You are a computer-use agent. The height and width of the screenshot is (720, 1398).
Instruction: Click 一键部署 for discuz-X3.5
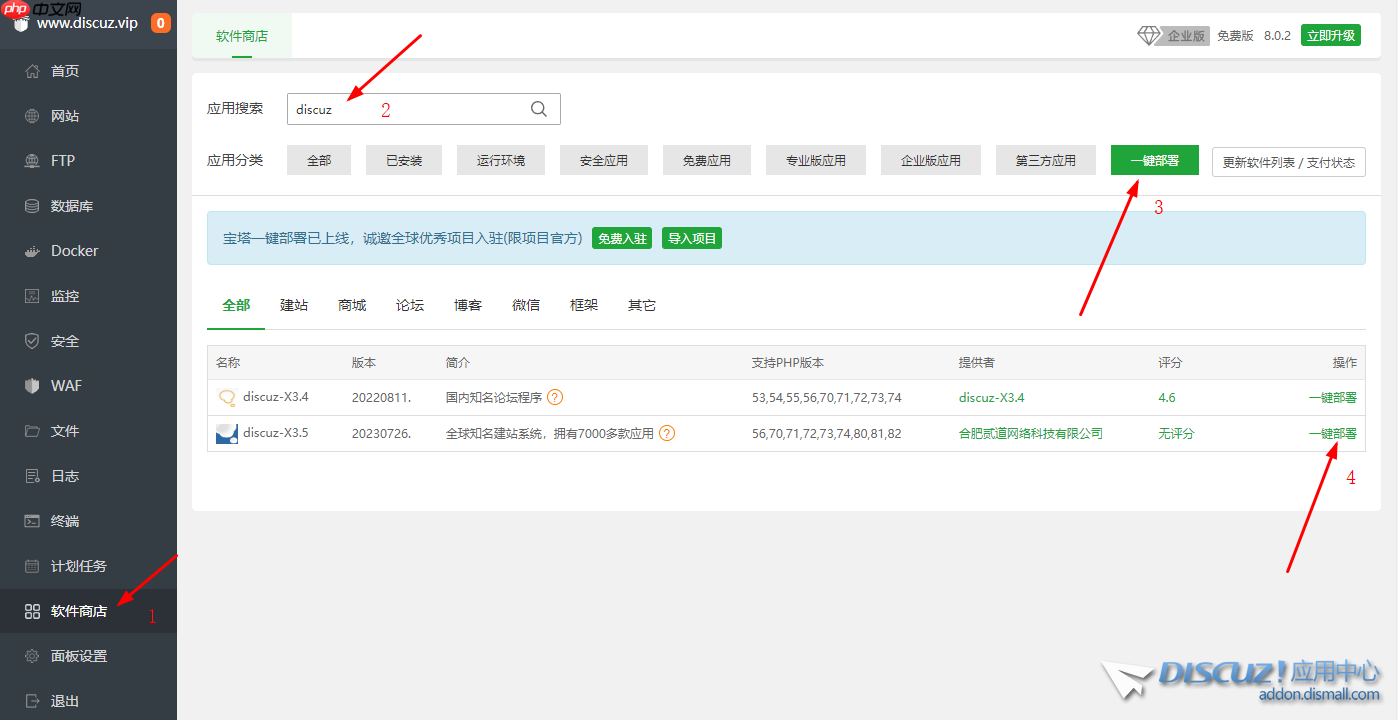(x=1332, y=433)
